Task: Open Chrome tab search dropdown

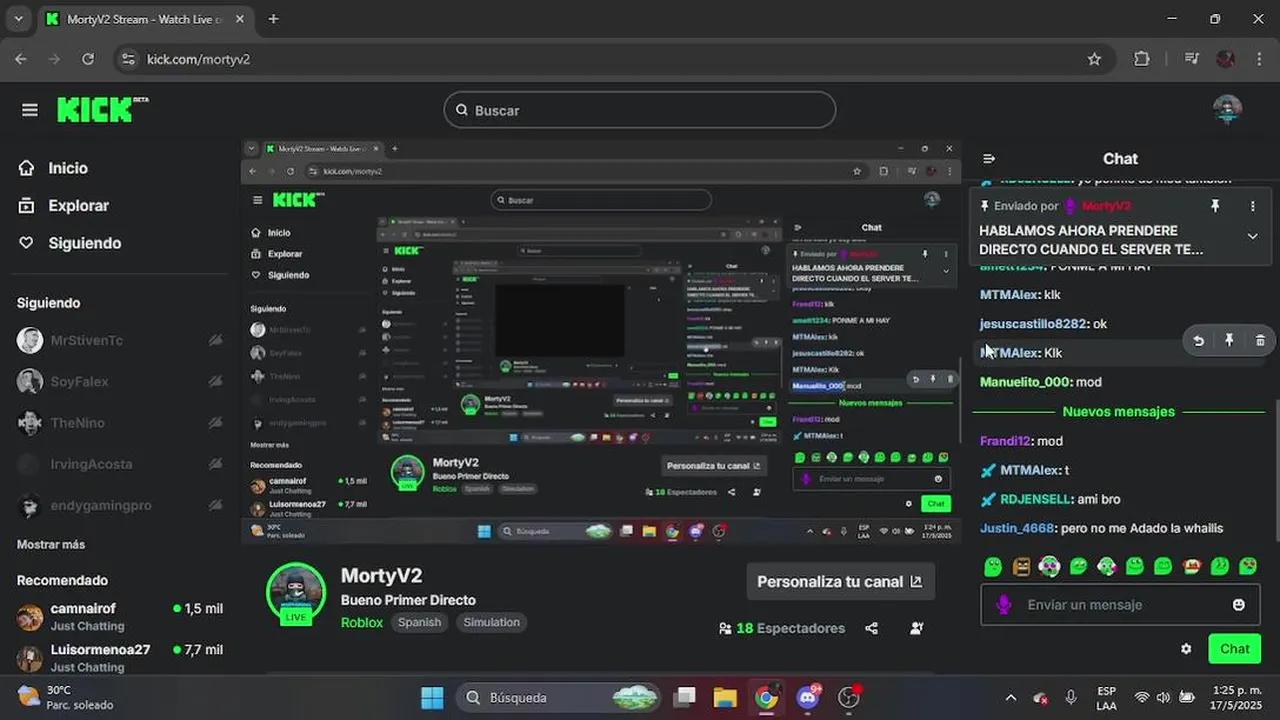Action: [17, 19]
